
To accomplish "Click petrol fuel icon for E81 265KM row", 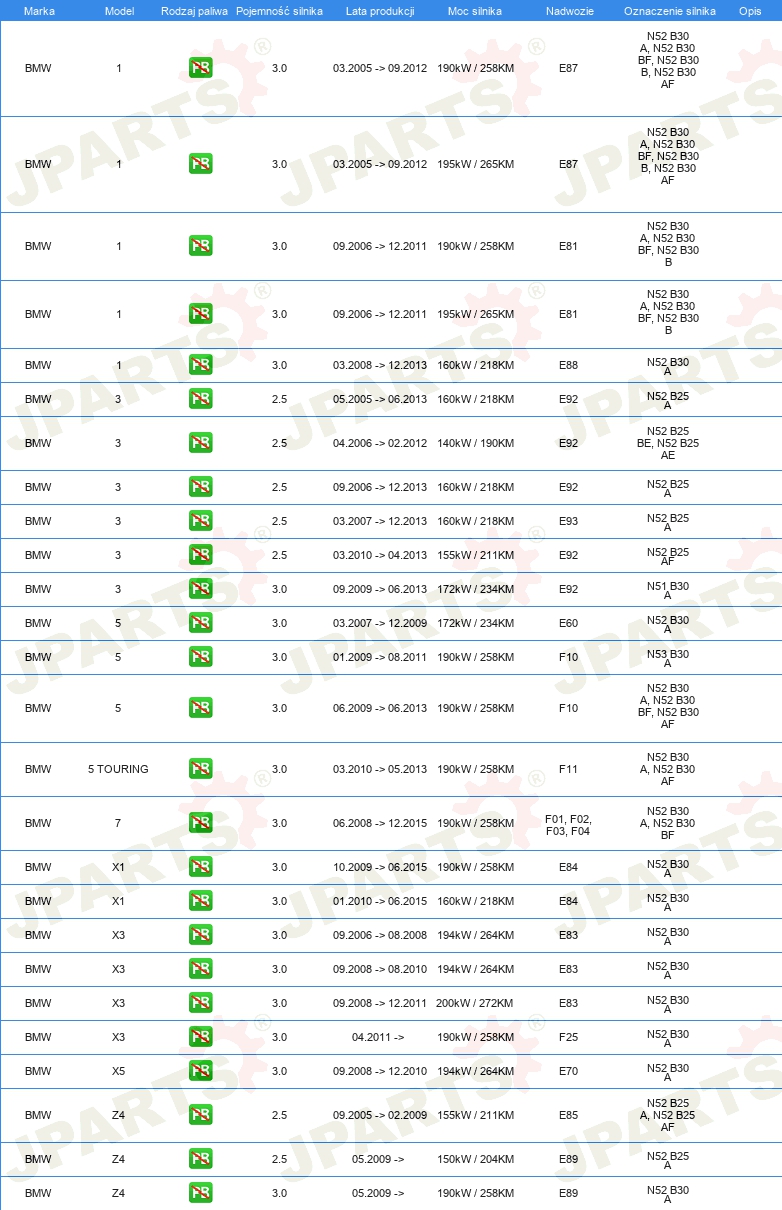I will (200, 314).
